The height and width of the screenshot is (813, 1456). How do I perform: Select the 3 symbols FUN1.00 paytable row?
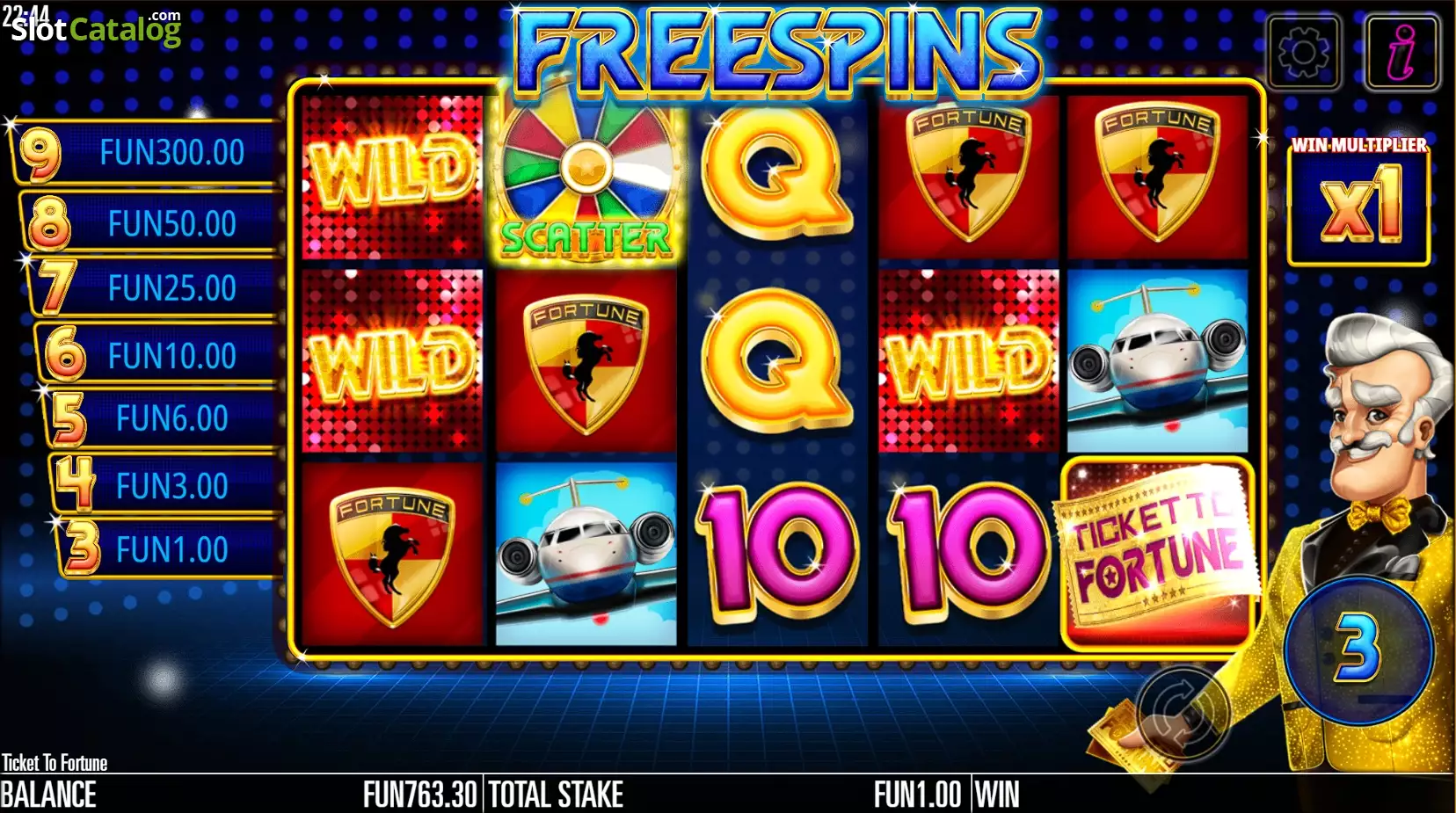pyautogui.click(x=168, y=549)
